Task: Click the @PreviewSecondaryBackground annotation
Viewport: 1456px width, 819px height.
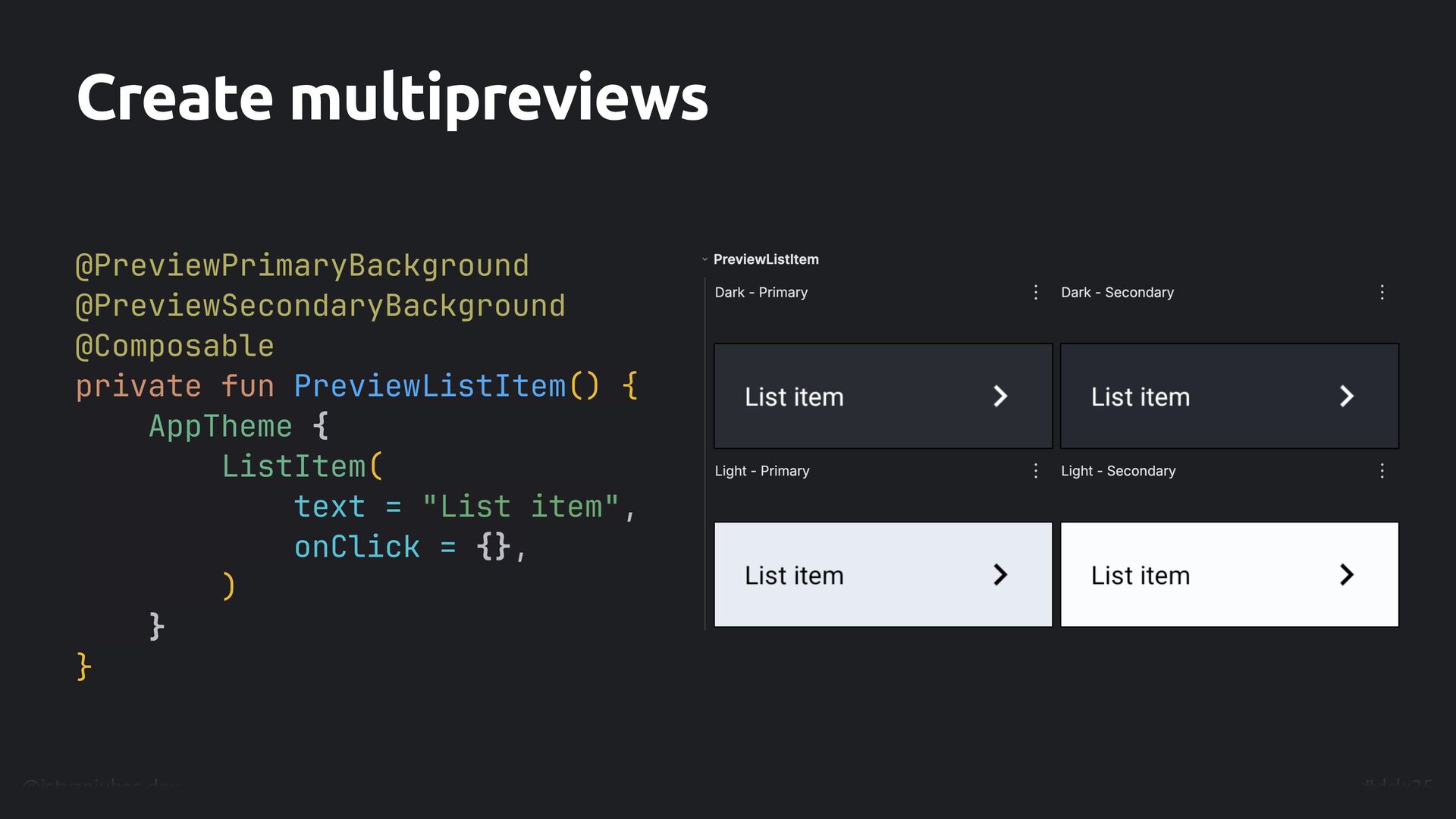Action: (321, 306)
